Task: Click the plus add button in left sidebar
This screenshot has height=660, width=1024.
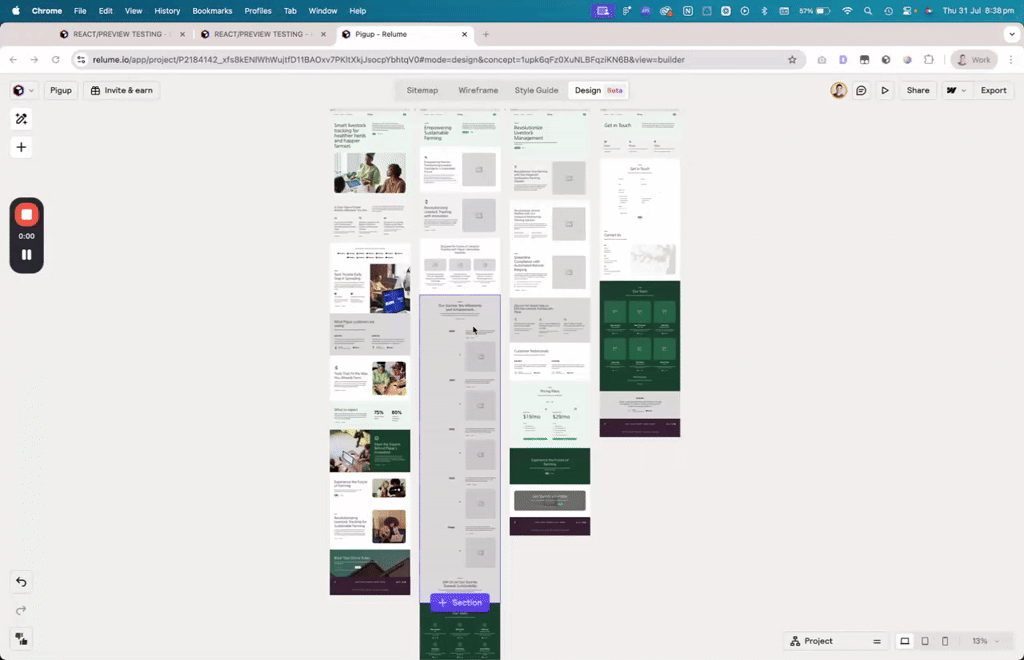Action: 21,147
